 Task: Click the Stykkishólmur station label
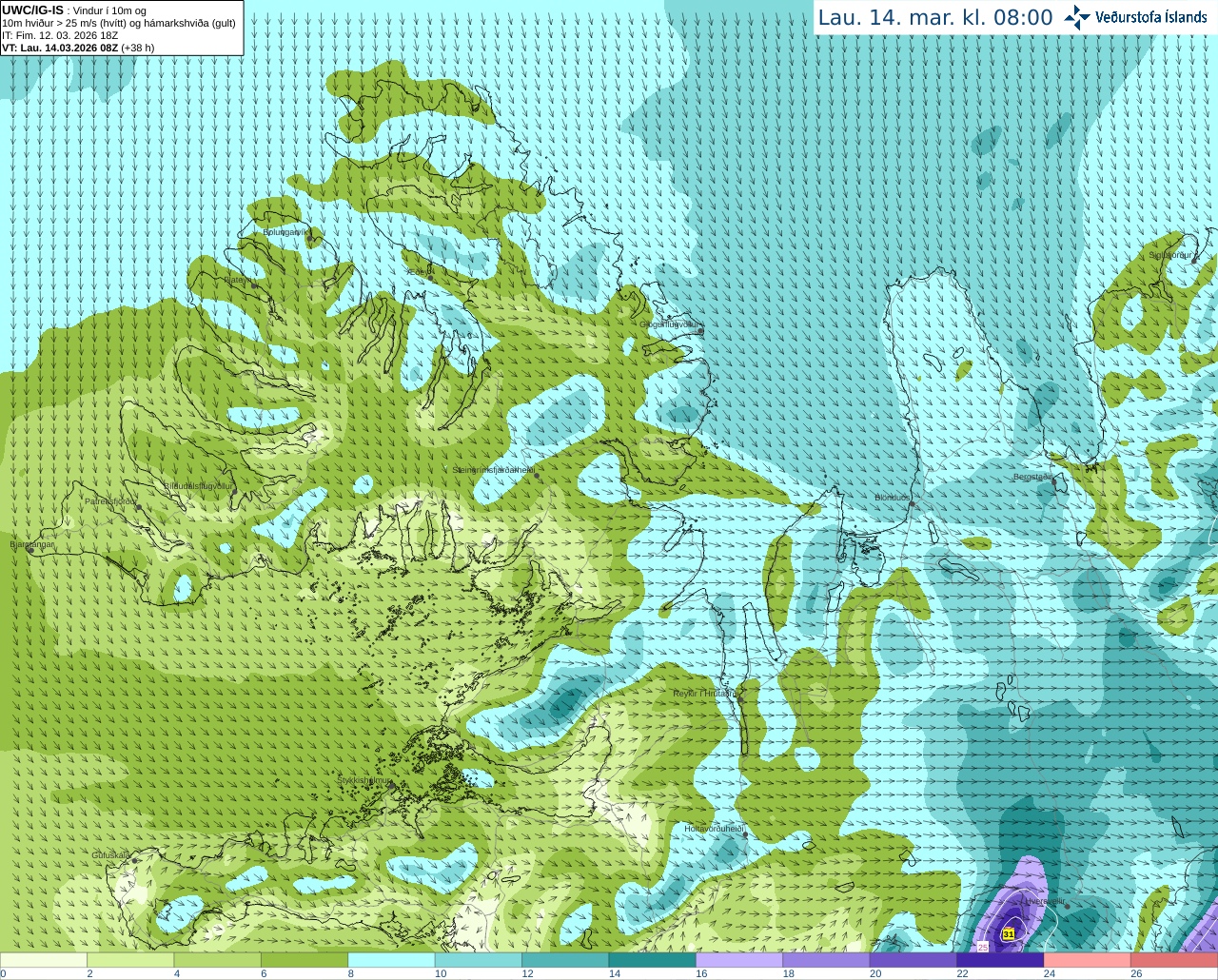[364, 780]
